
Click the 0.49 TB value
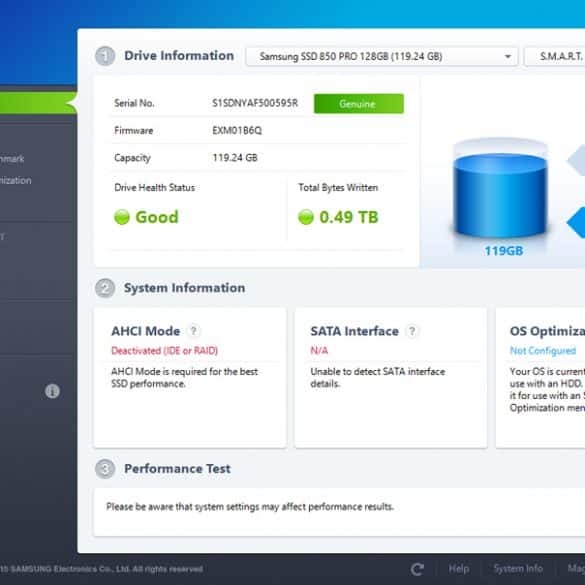[349, 217]
